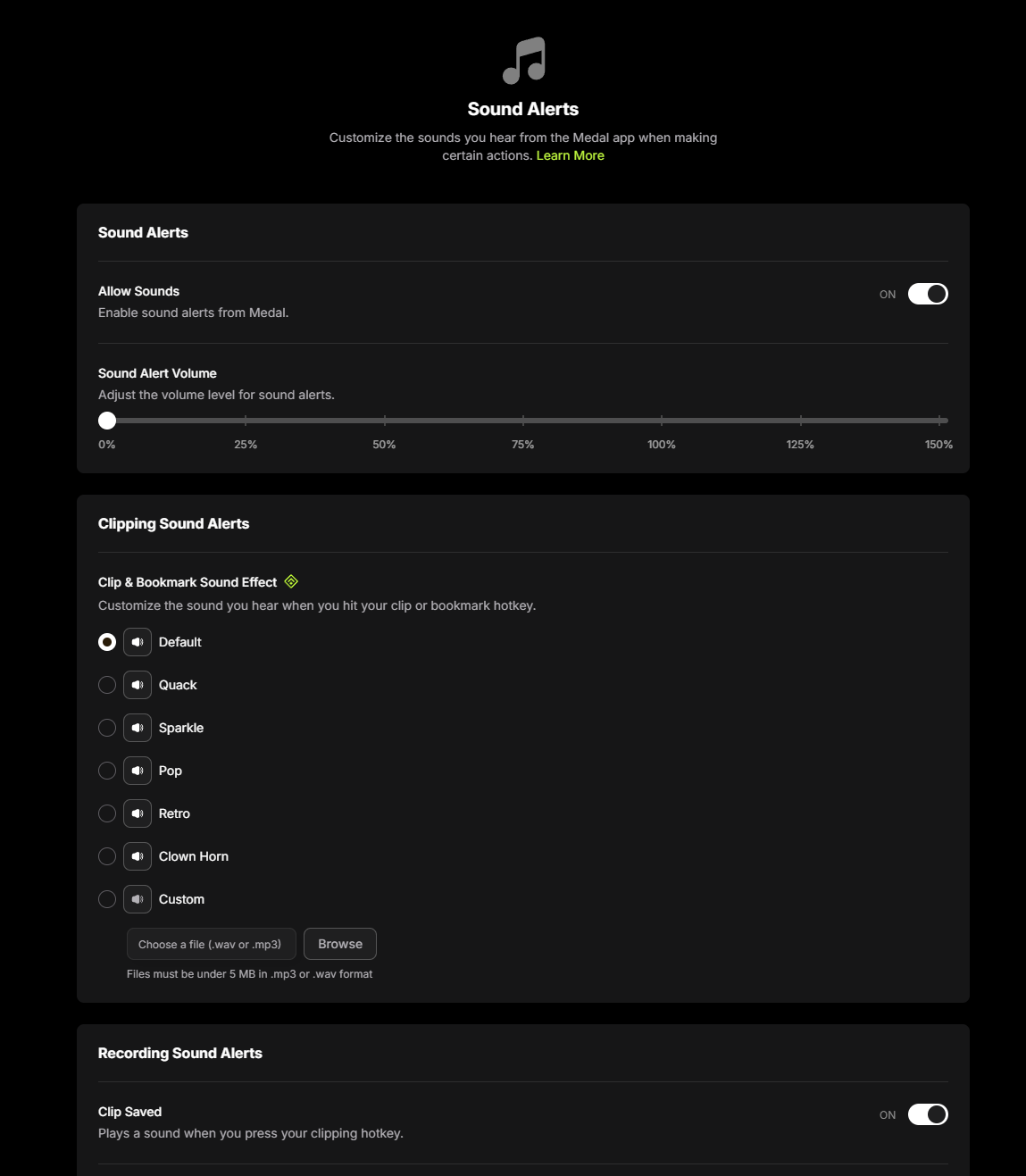Preview the Default sound with speaker icon
This screenshot has width=1026, height=1176.
pos(138,642)
